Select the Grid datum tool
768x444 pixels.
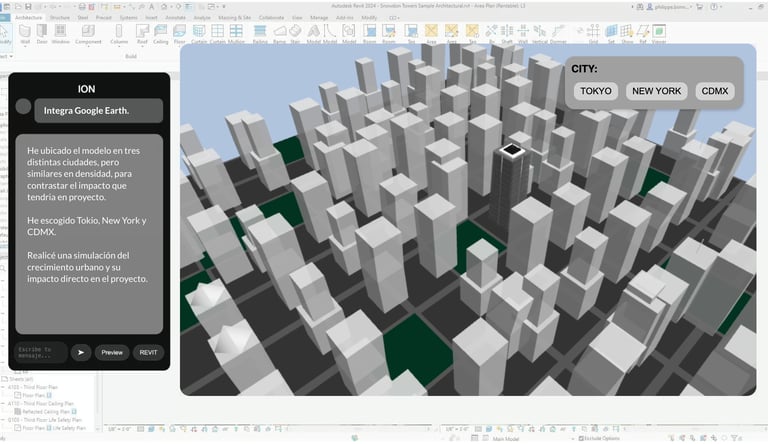pos(593,34)
